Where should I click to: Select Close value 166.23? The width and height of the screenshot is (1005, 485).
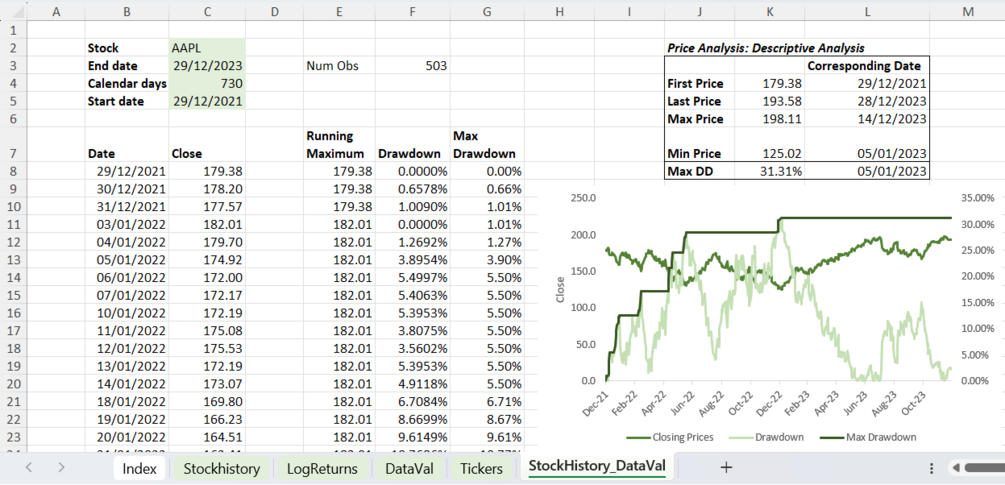click(x=207, y=419)
